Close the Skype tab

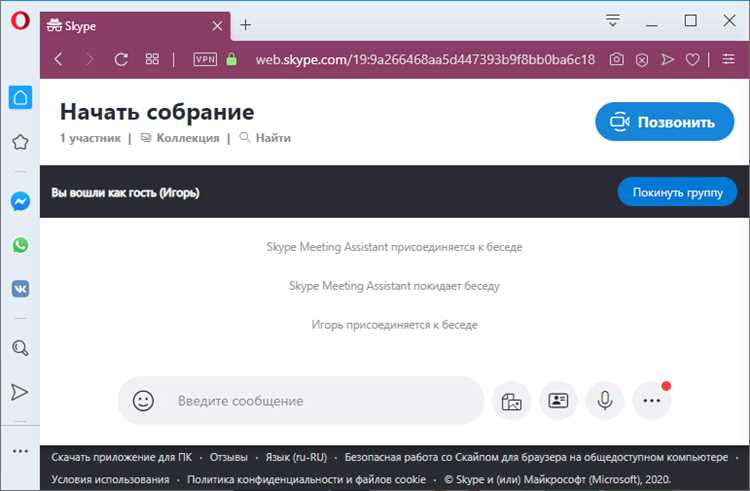coord(217,26)
